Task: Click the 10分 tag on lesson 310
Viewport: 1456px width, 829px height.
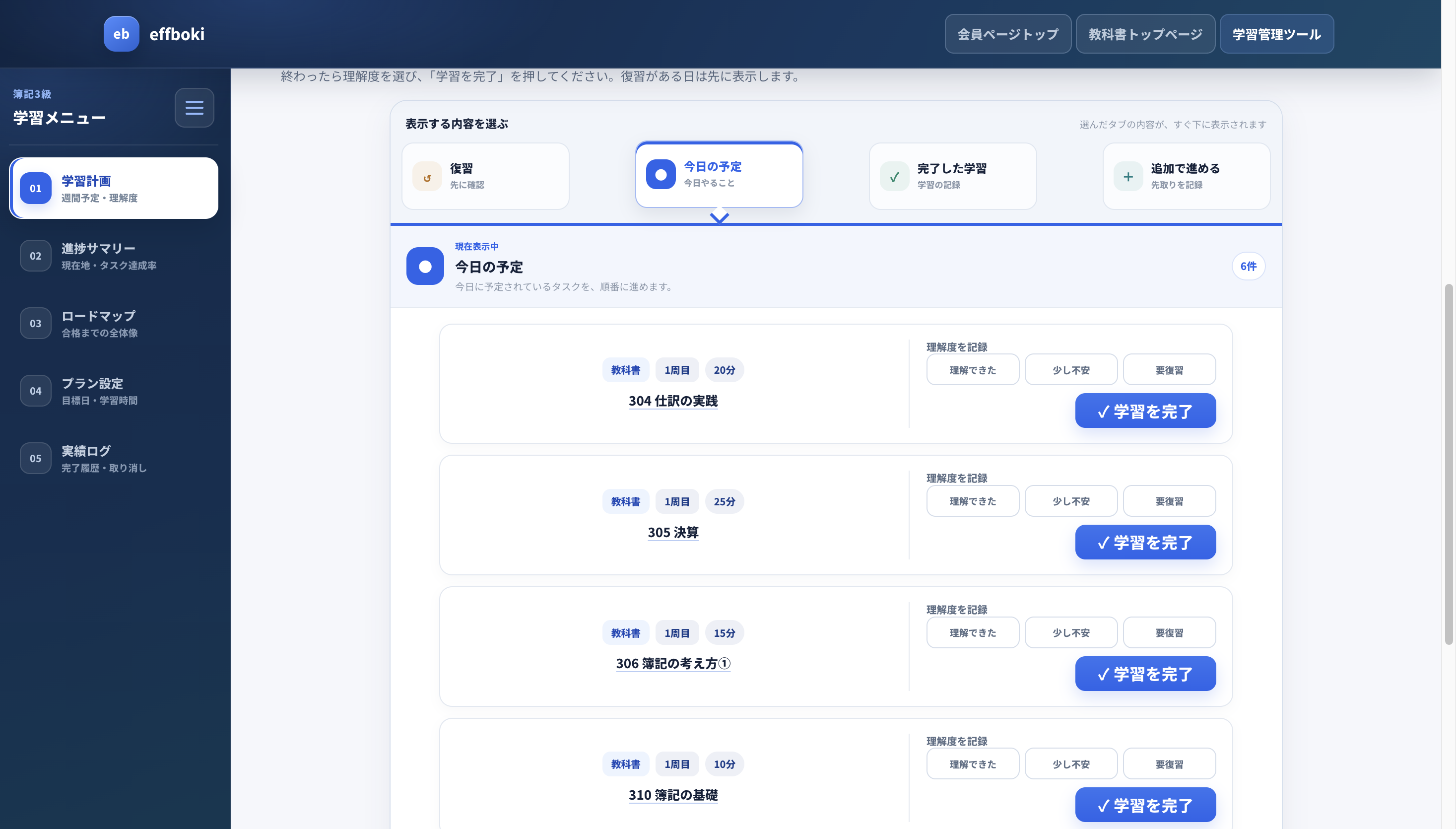Action: (724, 764)
